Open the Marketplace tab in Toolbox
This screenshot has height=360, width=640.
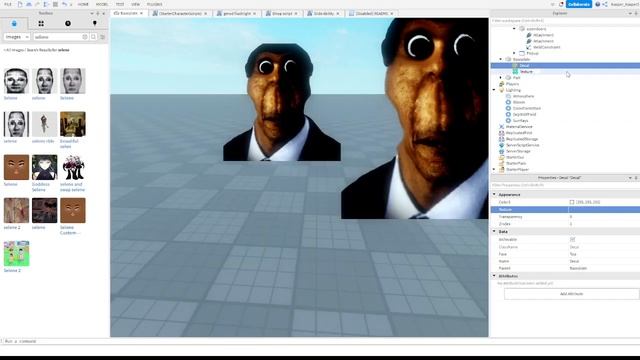[x=14, y=24]
